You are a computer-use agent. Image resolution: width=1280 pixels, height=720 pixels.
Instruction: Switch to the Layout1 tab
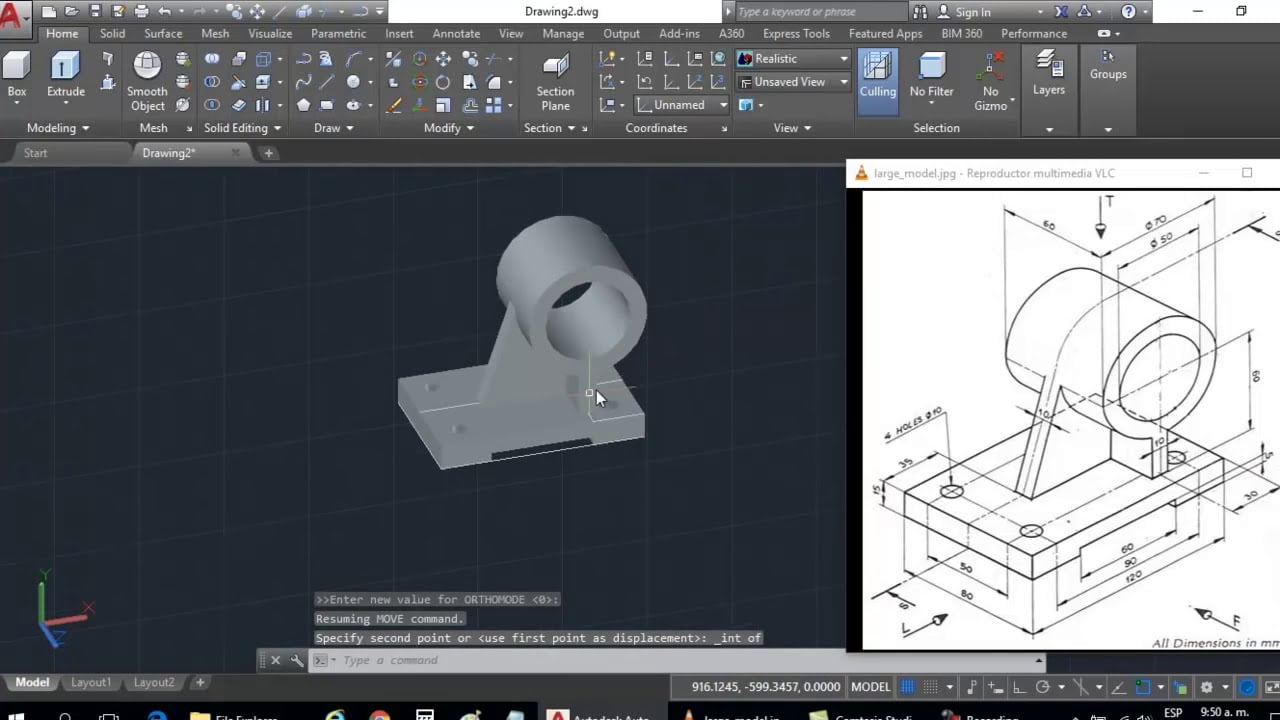91,682
